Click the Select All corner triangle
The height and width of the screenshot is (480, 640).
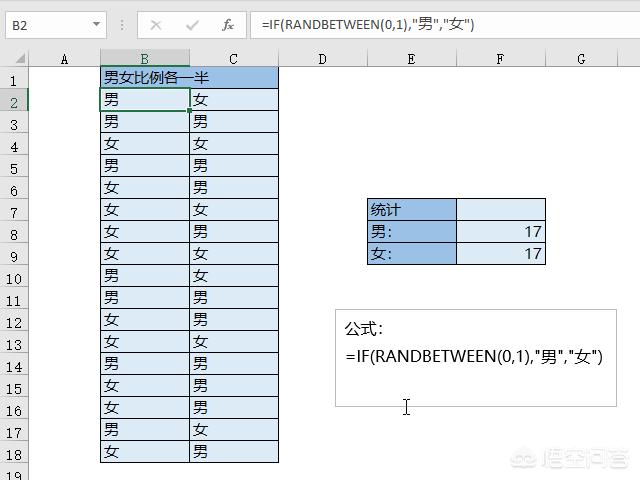(20, 58)
